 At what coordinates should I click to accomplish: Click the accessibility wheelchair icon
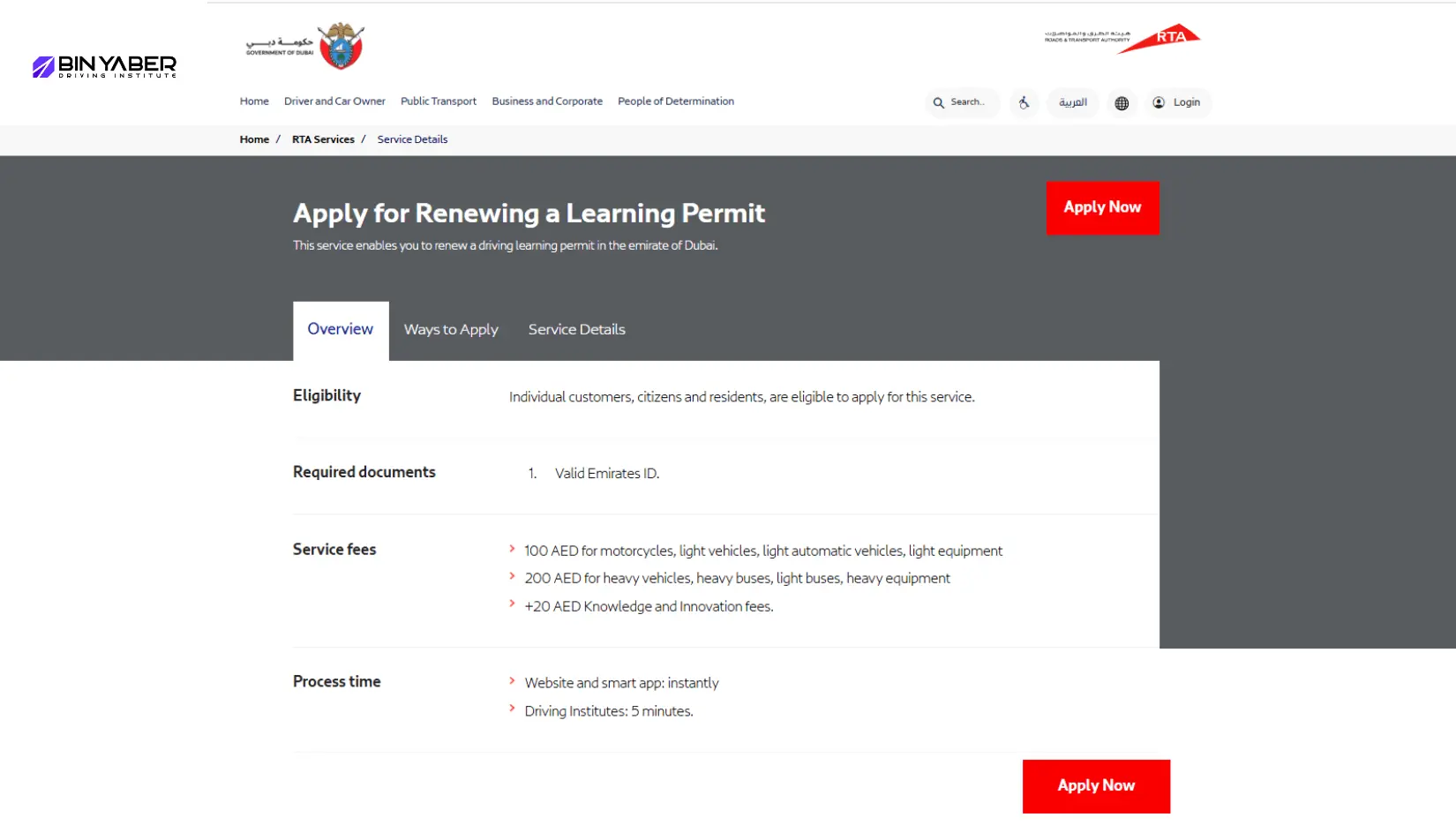click(x=1024, y=103)
